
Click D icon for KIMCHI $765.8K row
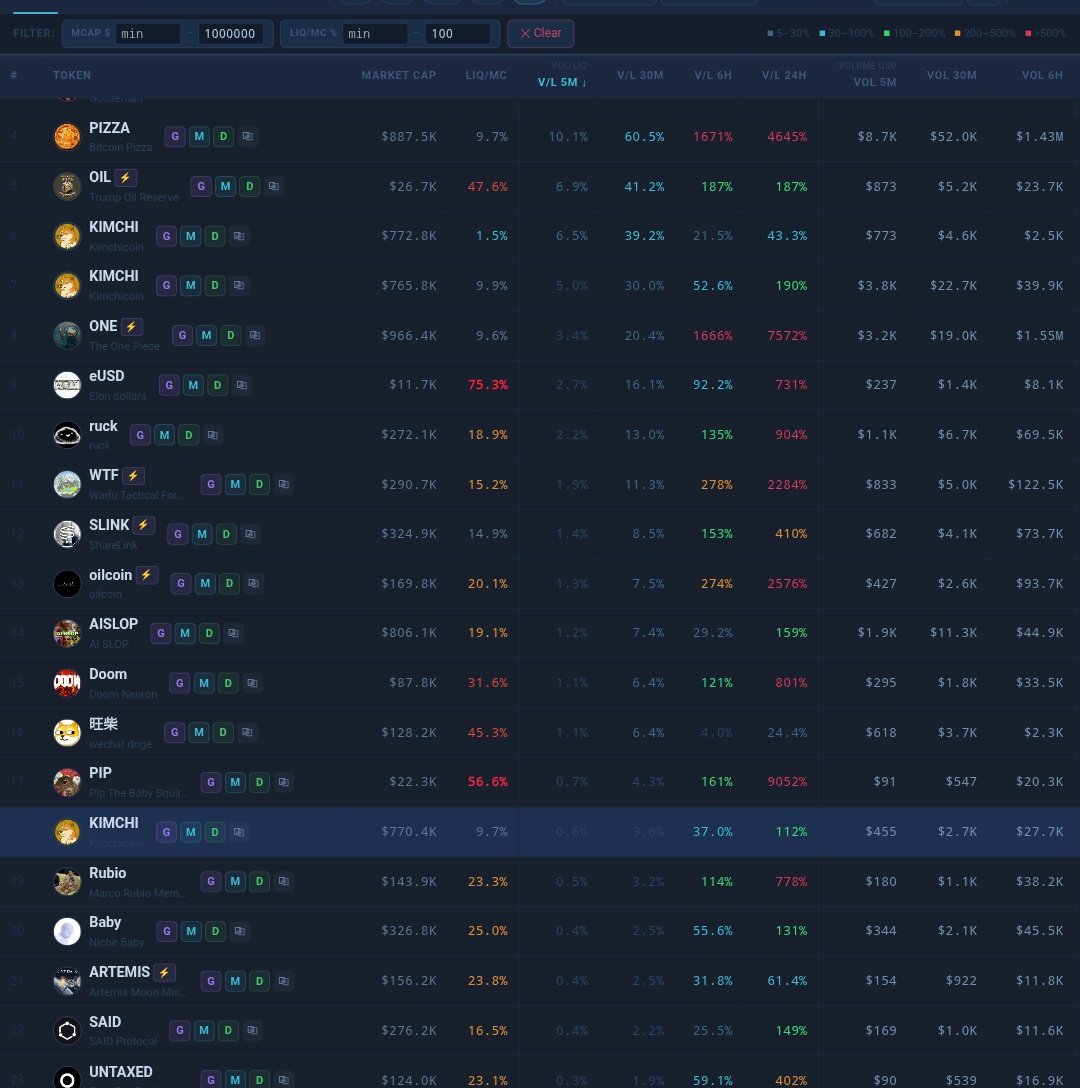click(x=214, y=285)
